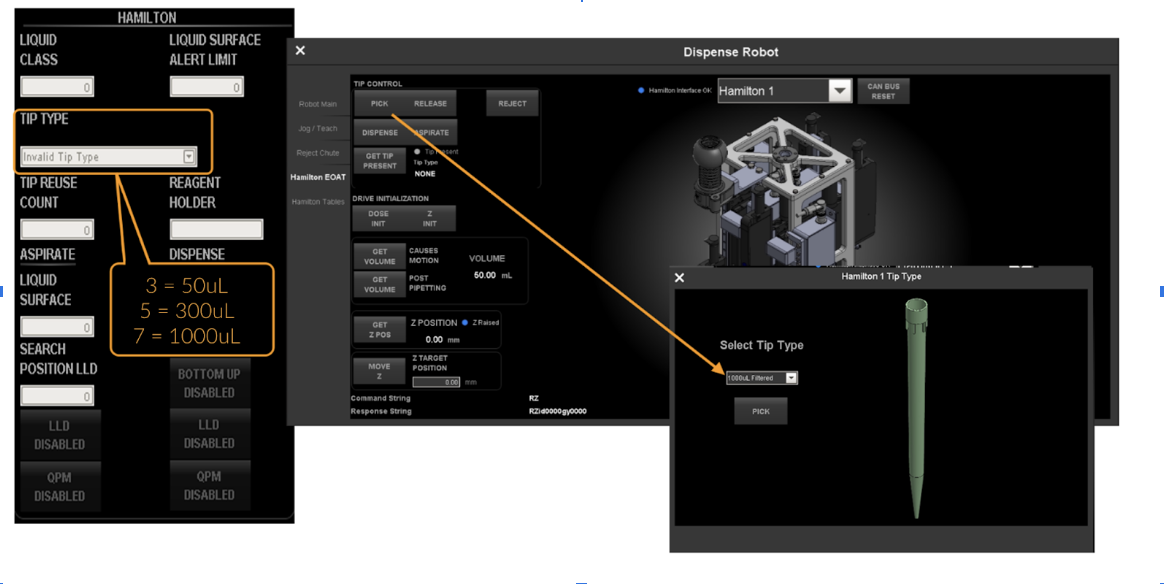
Task: Click the tip control PICK button
Action: click(379, 104)
